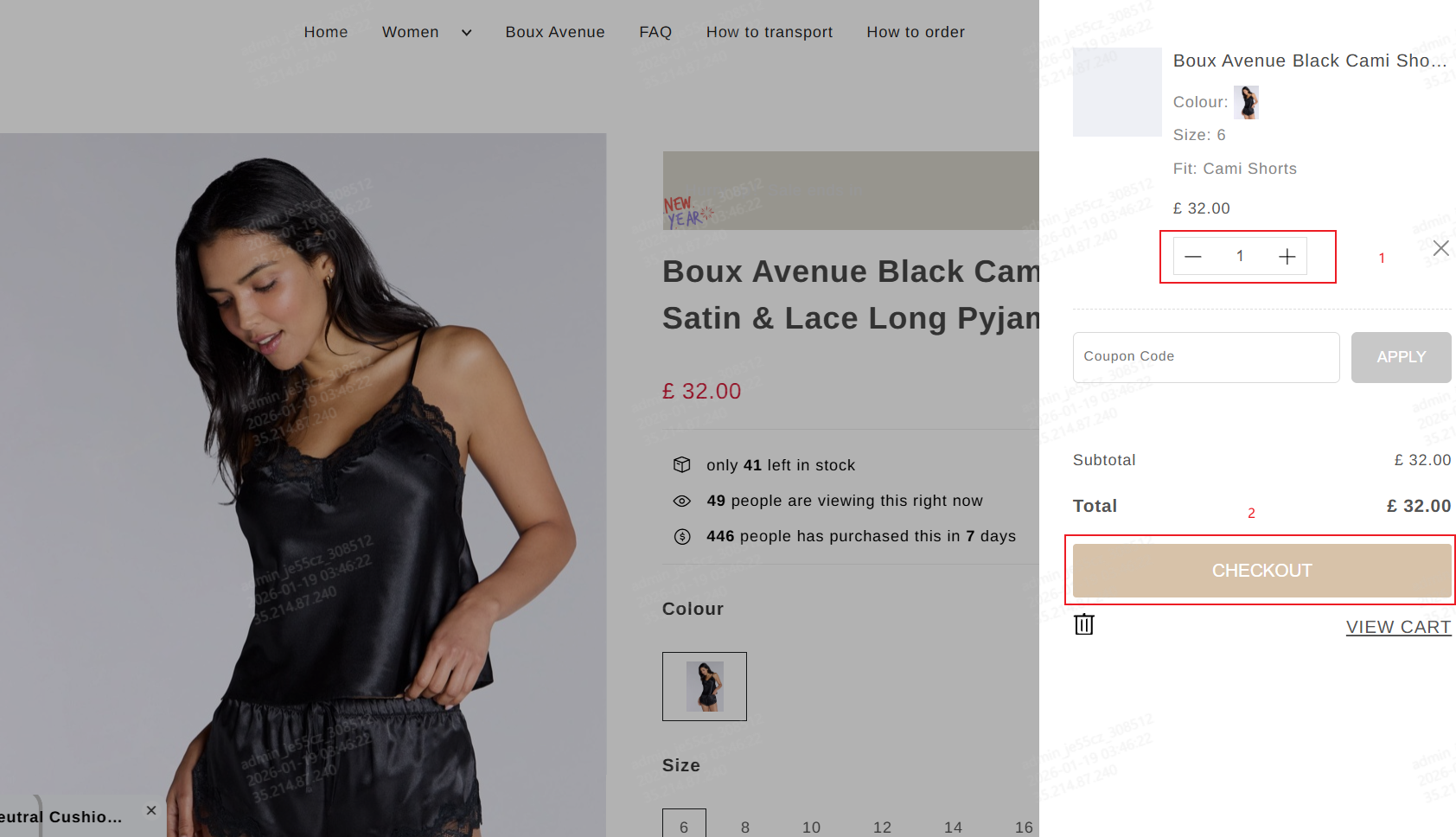
Task: Increase cart item quantity with plus icon
Action: 1287,257
